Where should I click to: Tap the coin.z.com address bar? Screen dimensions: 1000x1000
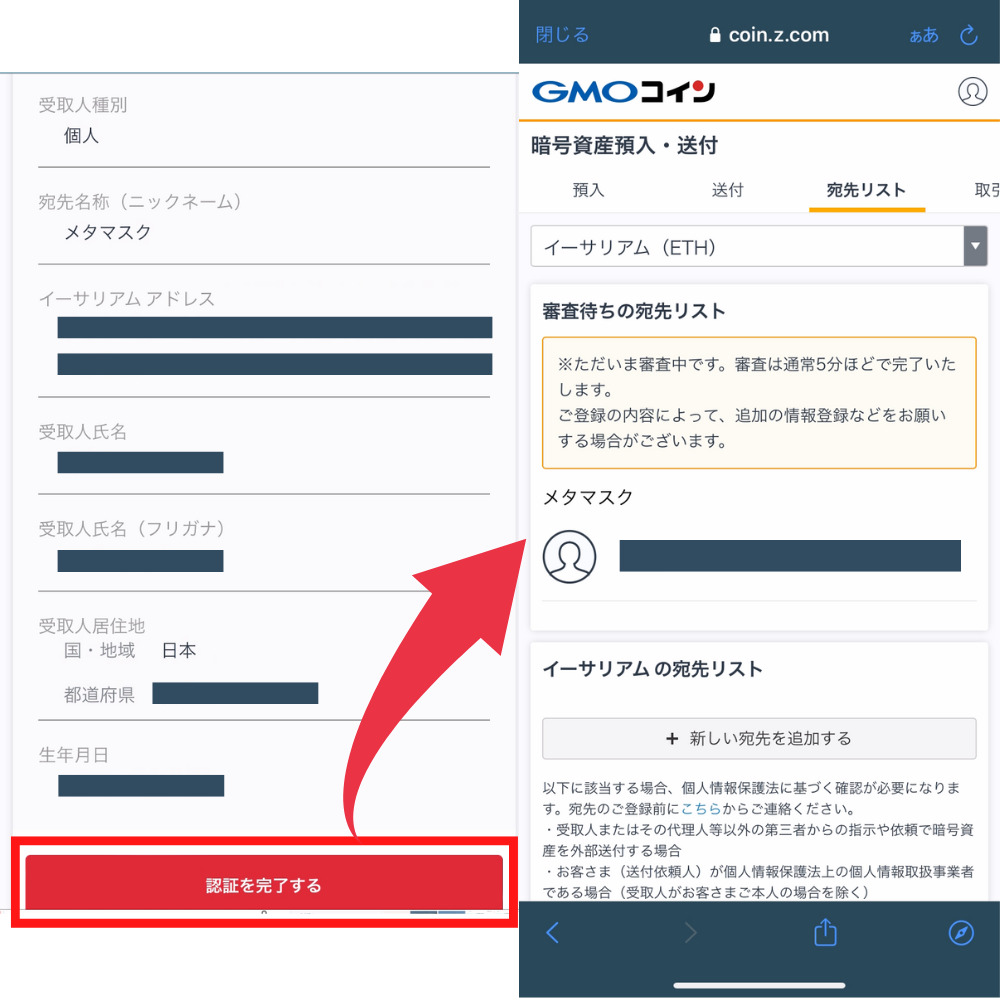coord(768,34)
